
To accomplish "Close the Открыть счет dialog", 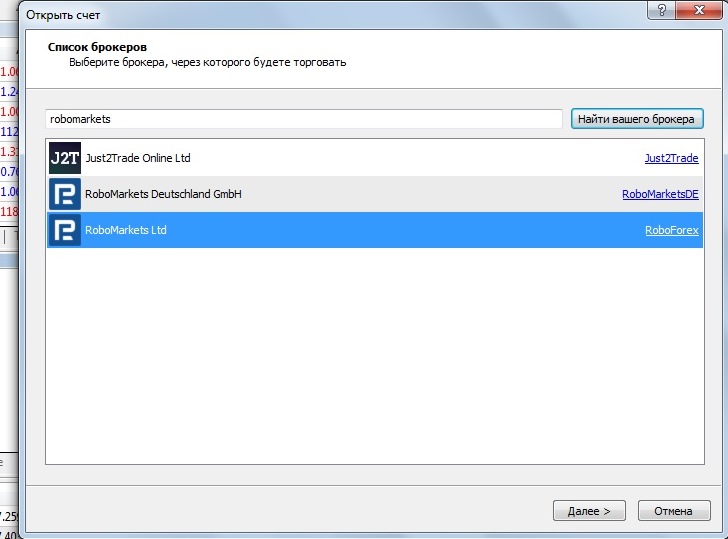I will (699, 10).
